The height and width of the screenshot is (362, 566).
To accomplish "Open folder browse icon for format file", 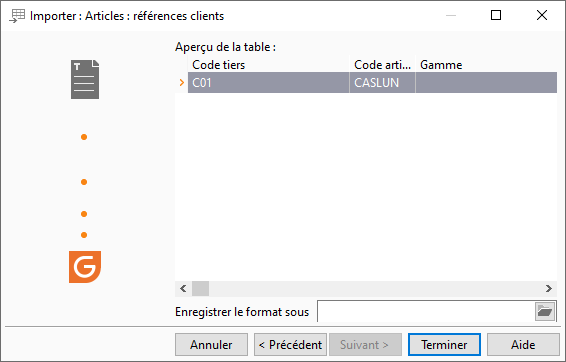I will click(545, 311).
